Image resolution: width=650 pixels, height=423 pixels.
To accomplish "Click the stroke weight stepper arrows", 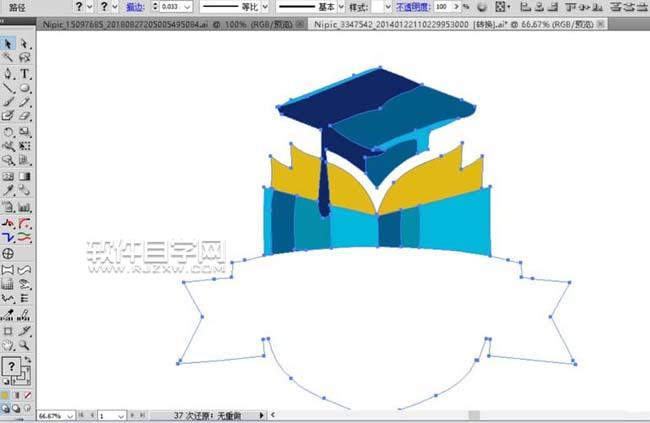I will [x=155, y=7].
